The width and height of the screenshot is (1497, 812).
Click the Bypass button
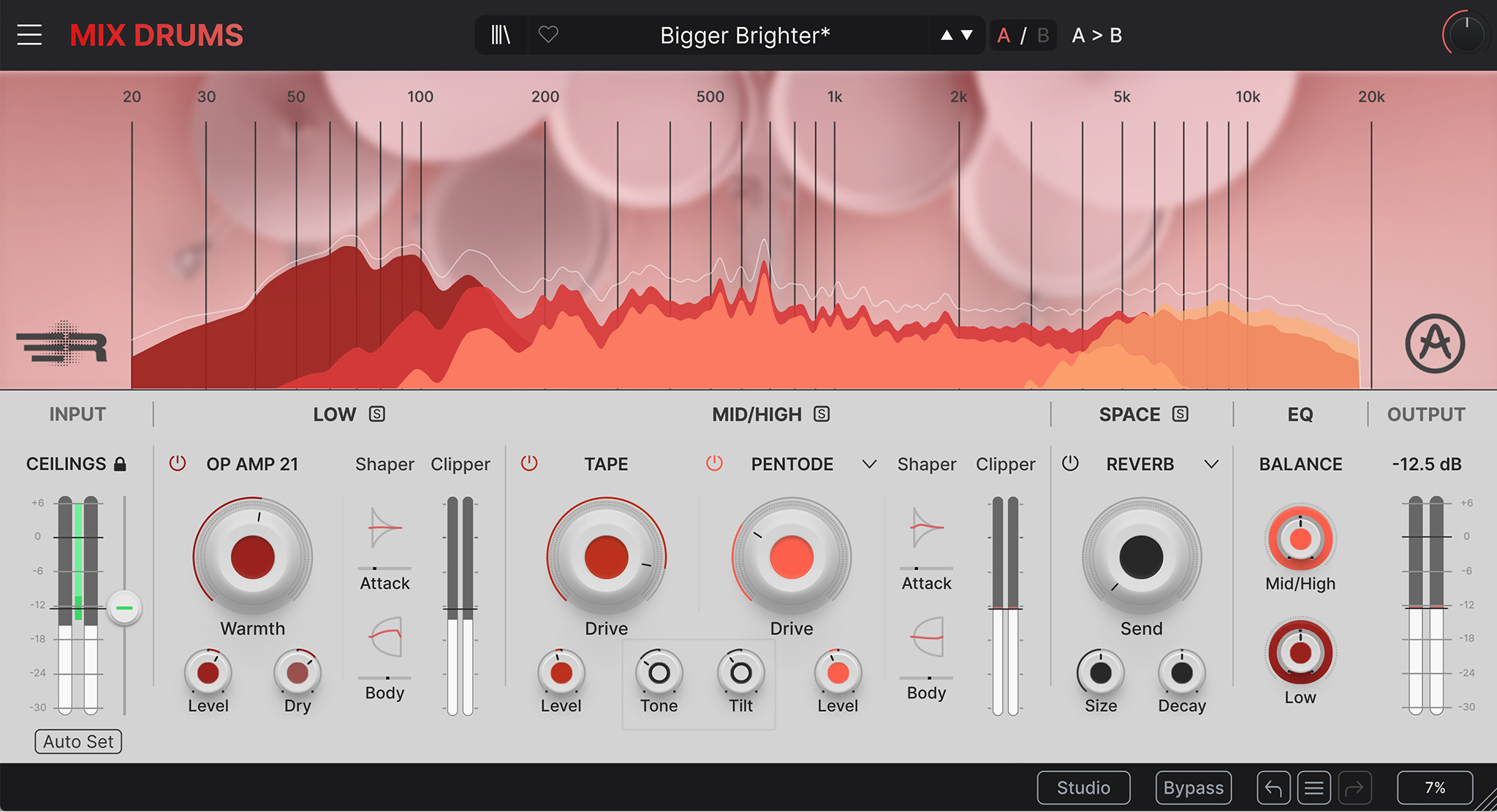click(x=1193, y=788)
